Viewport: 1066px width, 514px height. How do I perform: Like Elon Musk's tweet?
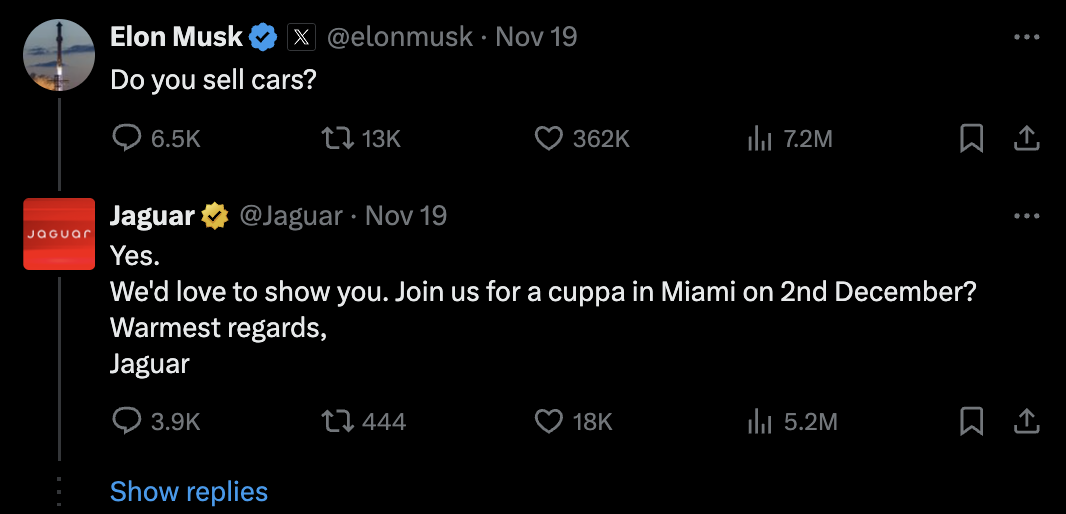coord(548,139)
